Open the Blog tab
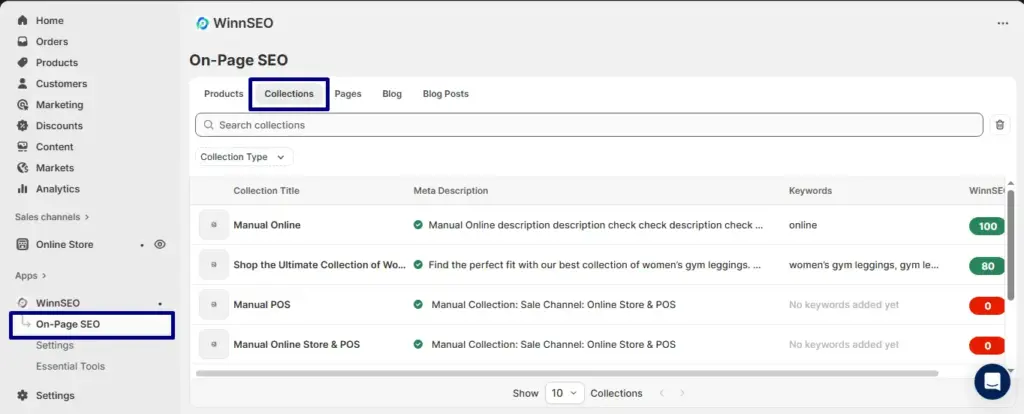The image size is (1024, 414). click(x=392, y=93)
